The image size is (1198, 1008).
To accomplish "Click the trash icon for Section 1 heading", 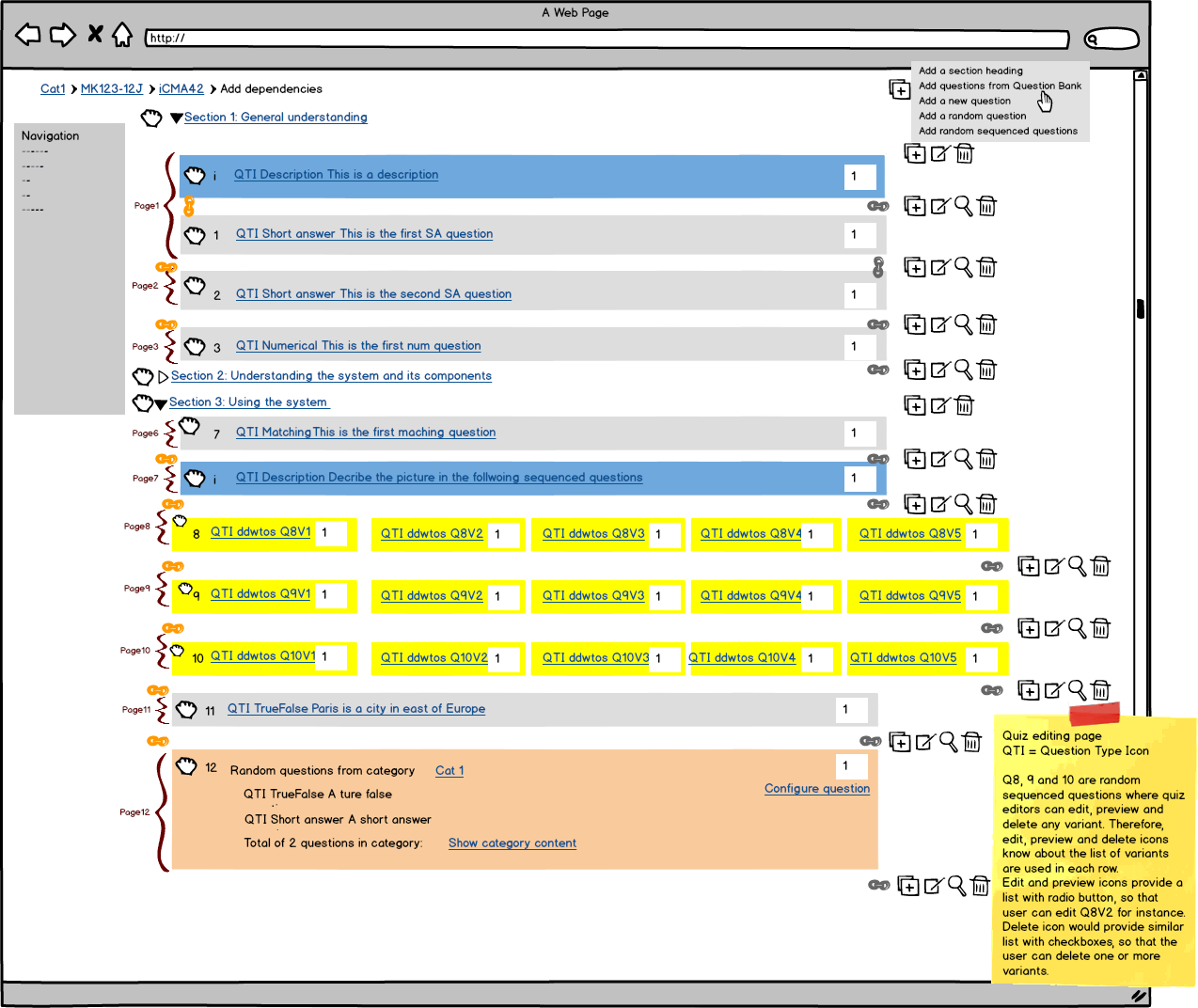I will 965,153.
